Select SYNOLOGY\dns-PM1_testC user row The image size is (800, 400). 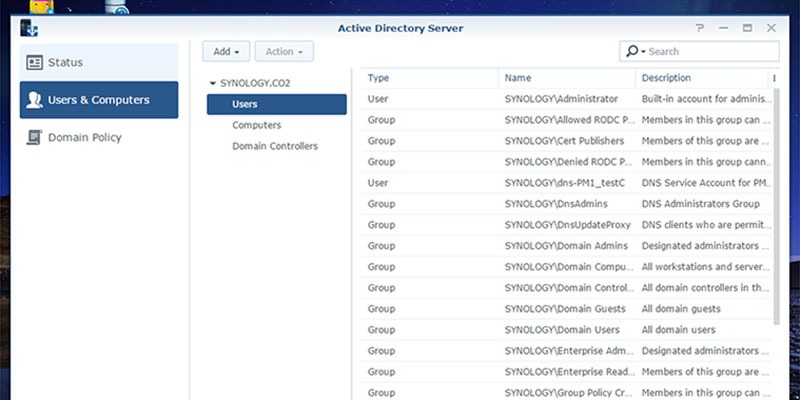tap(567, 183)
